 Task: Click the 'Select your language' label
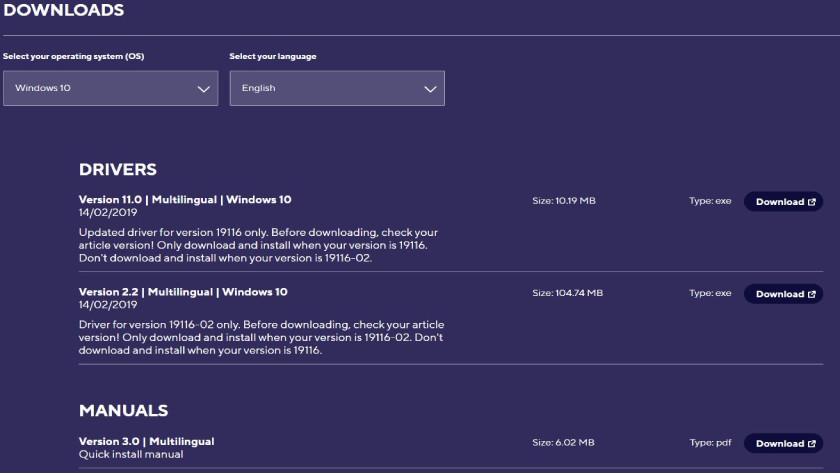pyautogui.click(x=272, y=57)
